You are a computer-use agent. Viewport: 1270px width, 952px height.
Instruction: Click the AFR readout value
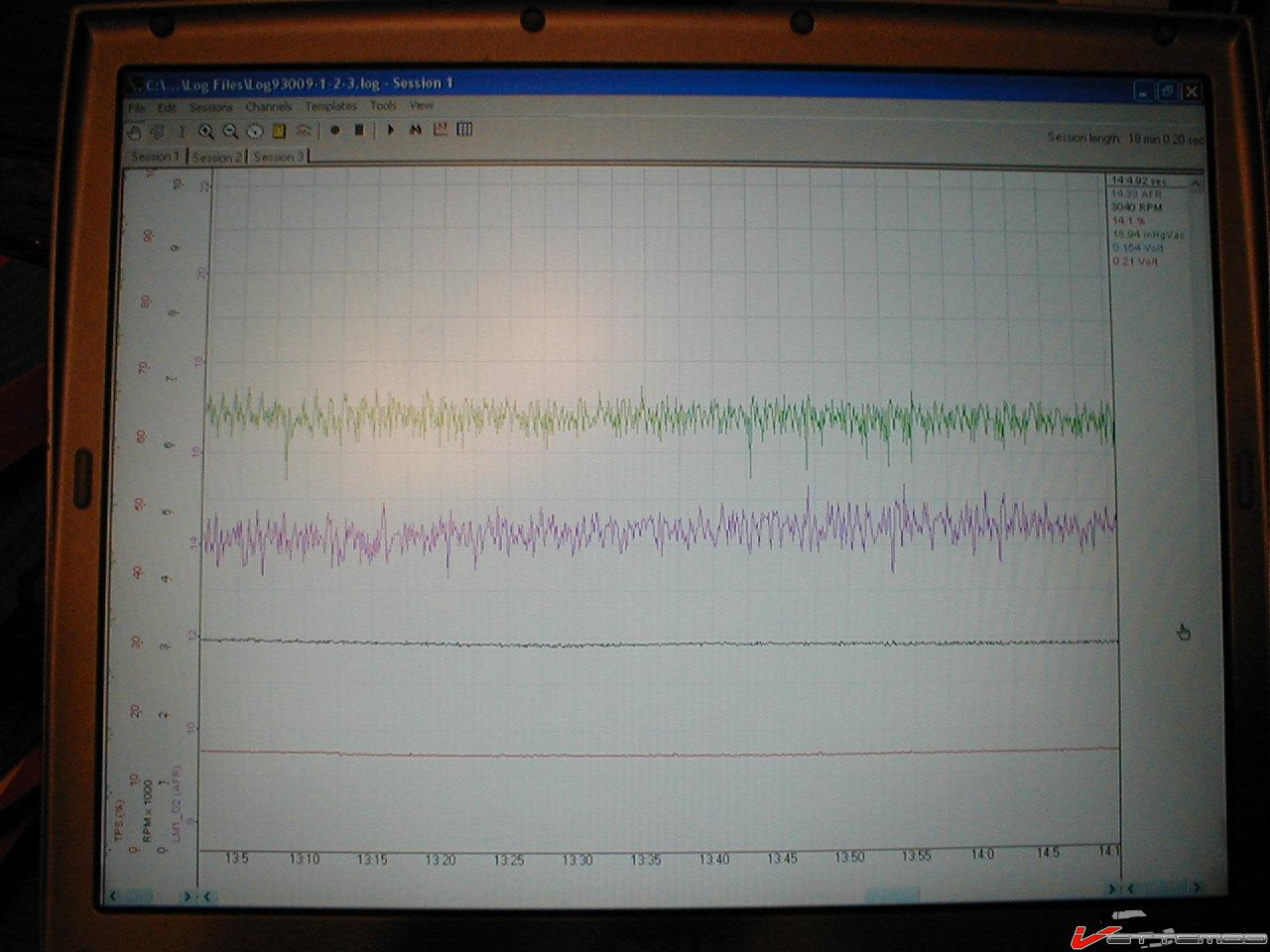[1135, 194]
